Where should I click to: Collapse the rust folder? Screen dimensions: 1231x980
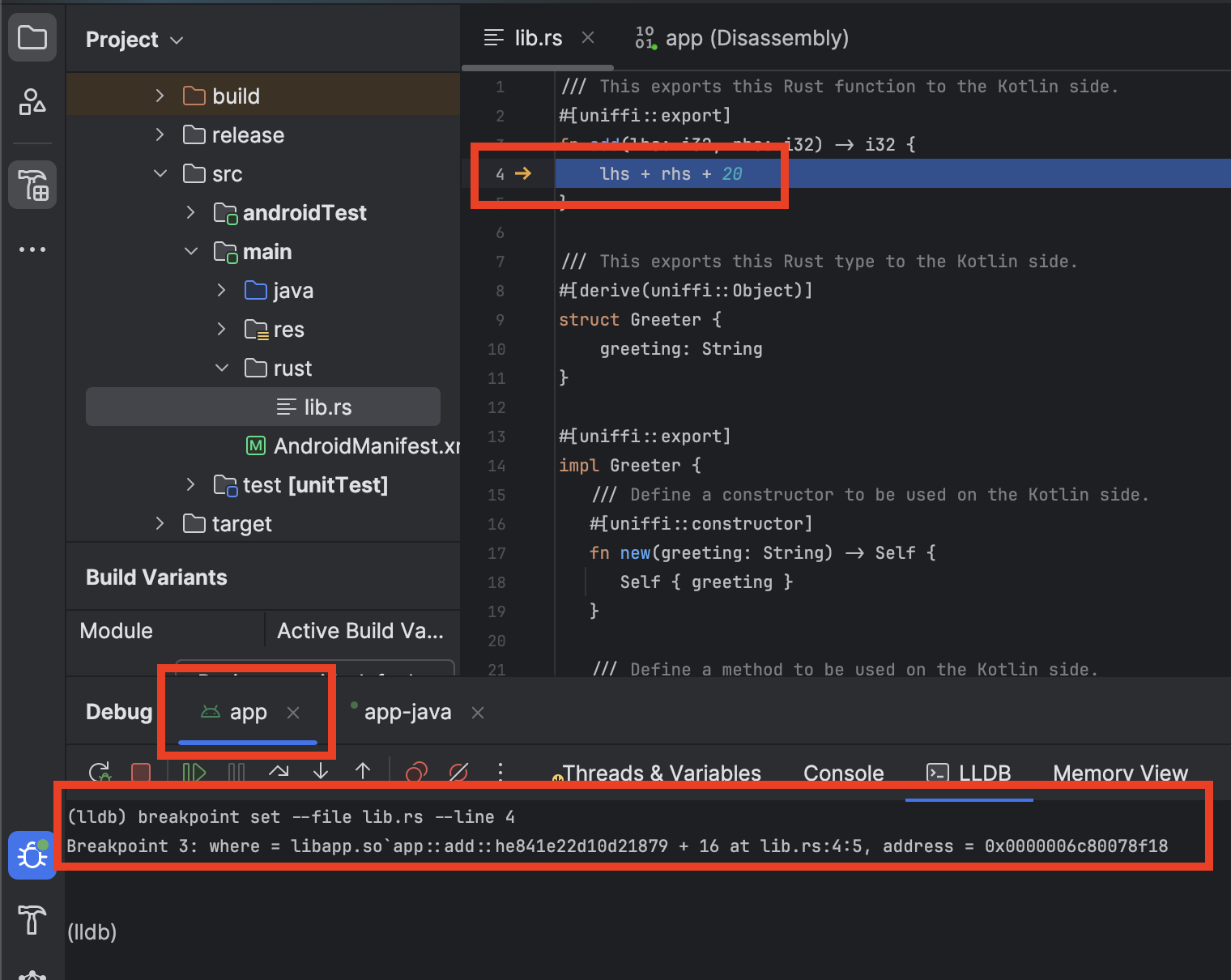pyautogui.click(x=221, y=368)
